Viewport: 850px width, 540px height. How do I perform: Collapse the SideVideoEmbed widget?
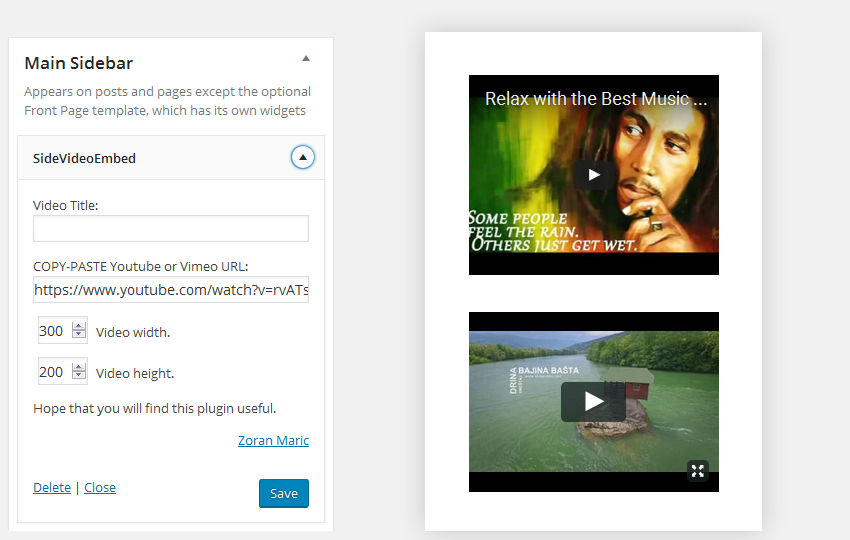(302, 157)
